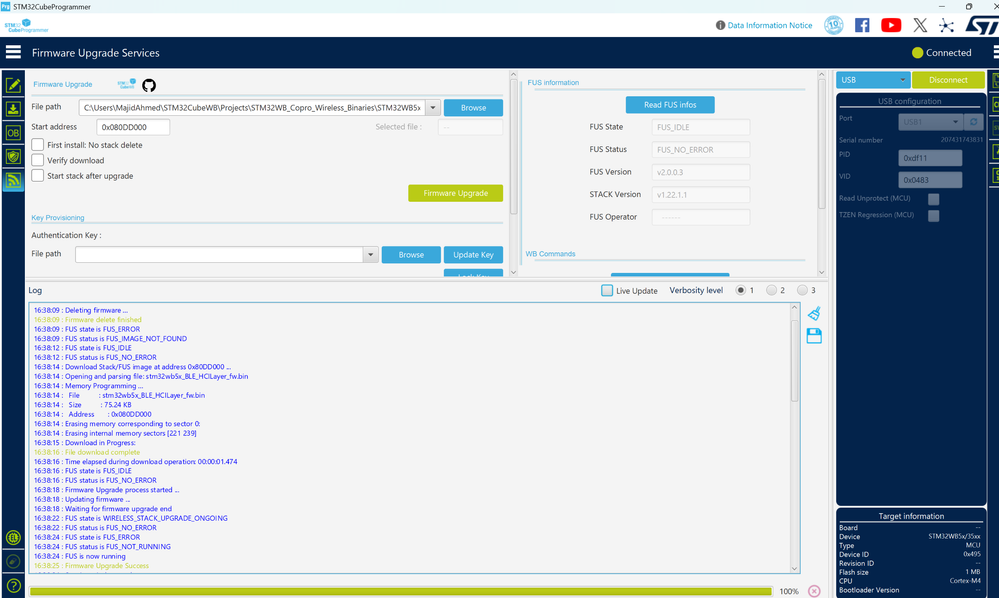Refresh the USB port list

point(974,122)
